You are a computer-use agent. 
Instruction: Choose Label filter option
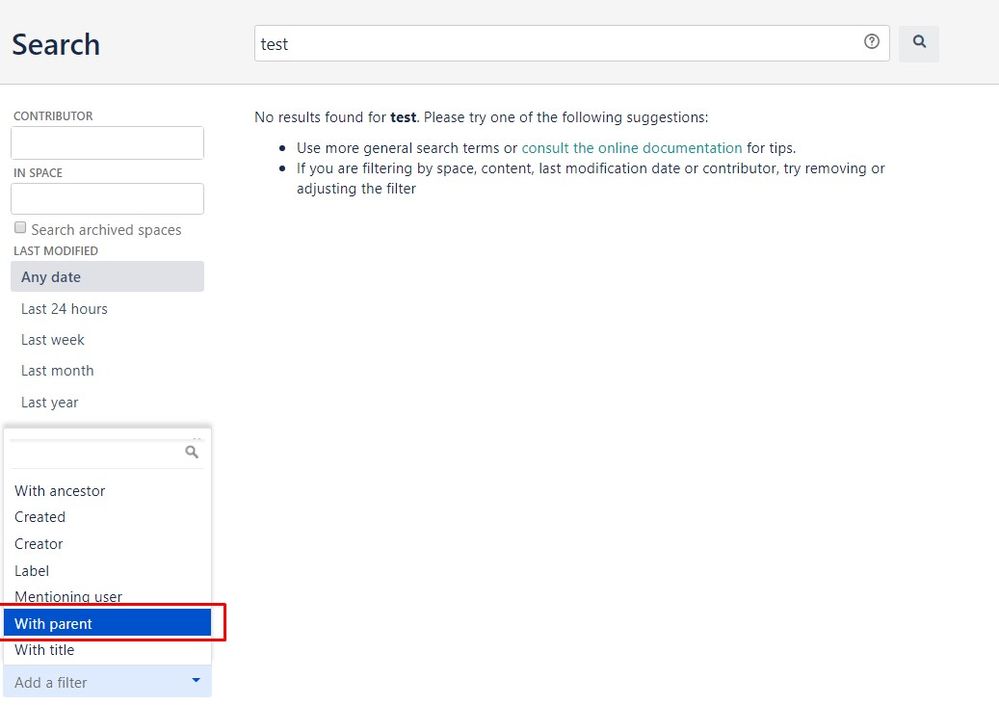point(107,571)
